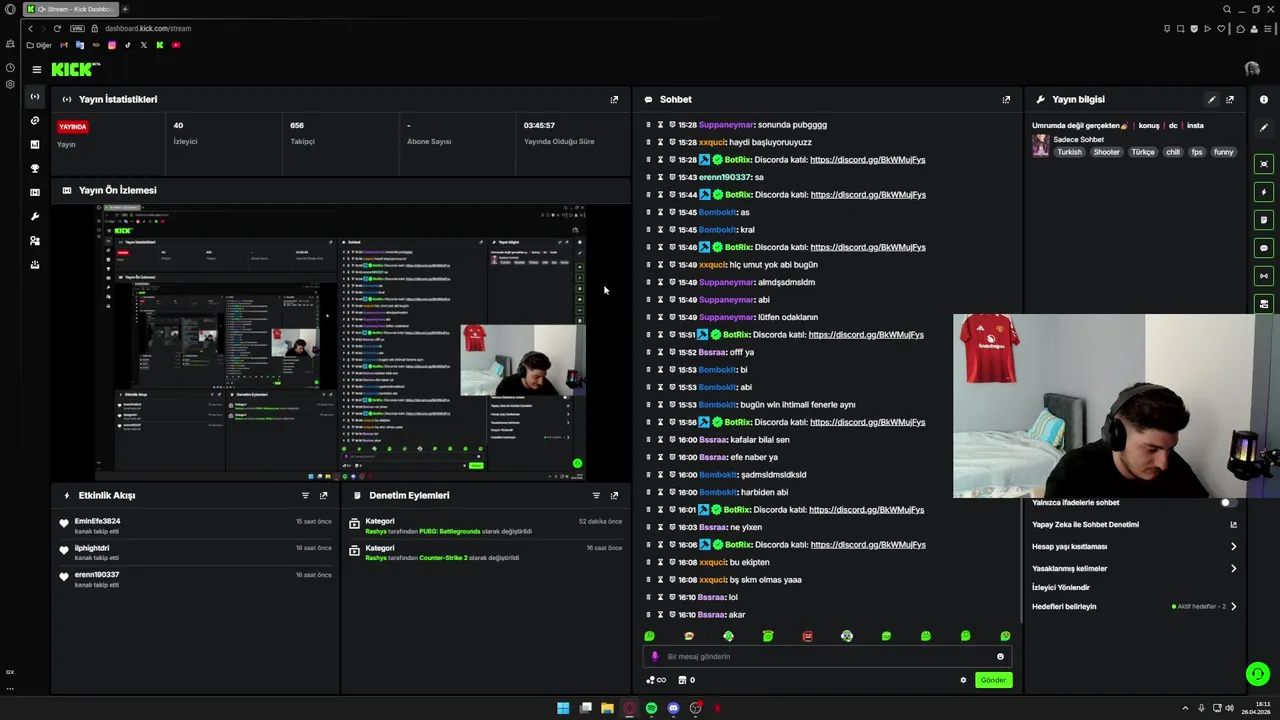The width and height of the screenshot is (1280, 720).
Task: Open the wrench settings icon in sidebar
Action: [x=35, y=216]
